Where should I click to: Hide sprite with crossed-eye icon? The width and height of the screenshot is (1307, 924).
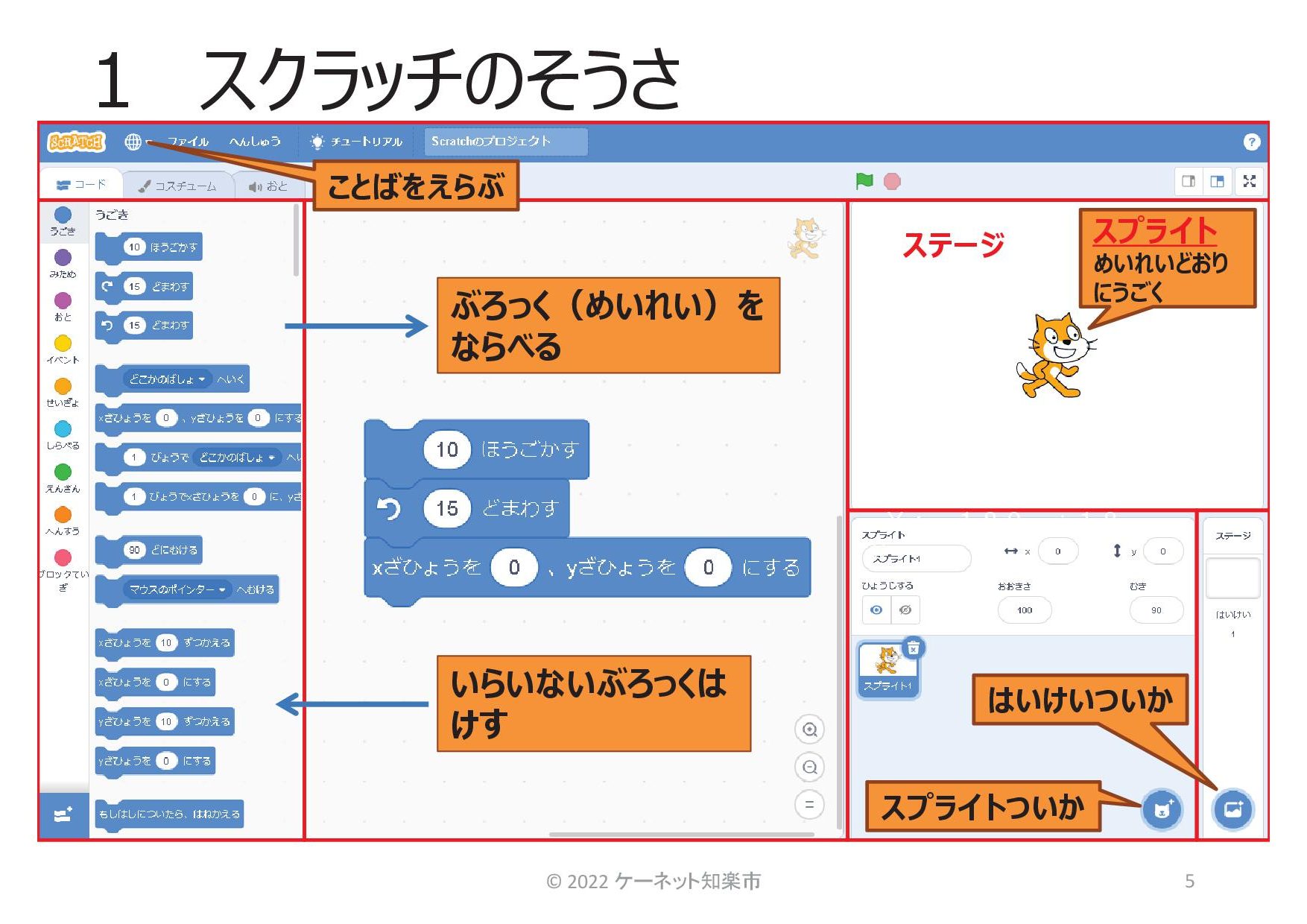tap(905, 610)
